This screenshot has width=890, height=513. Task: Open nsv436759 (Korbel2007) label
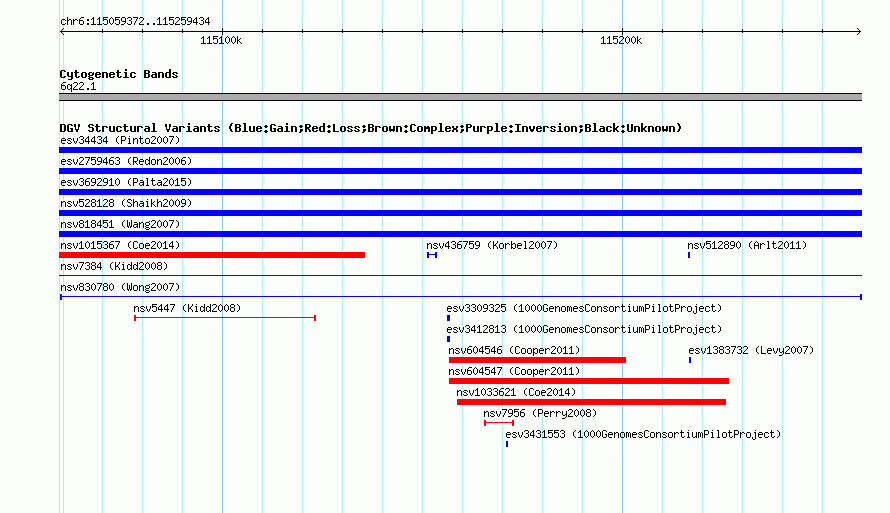492,245
